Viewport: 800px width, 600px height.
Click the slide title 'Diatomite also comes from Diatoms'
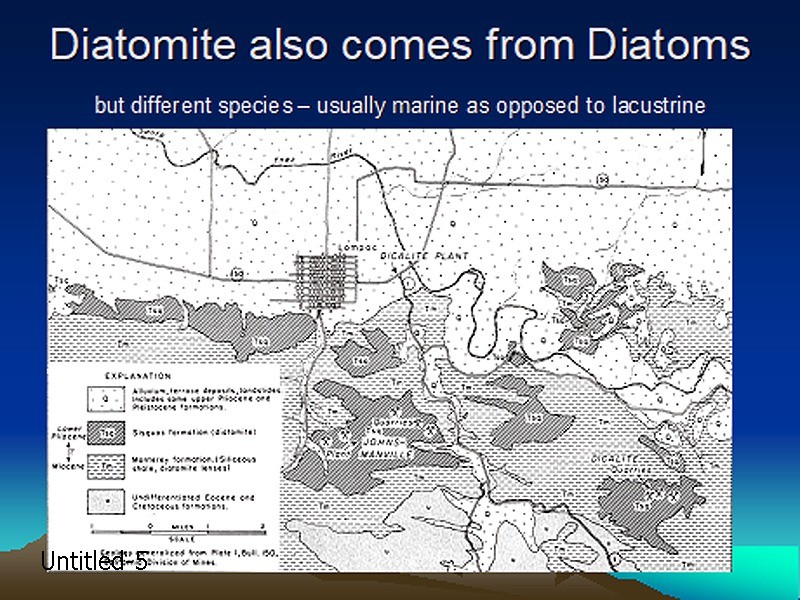[x=400, y=44]
